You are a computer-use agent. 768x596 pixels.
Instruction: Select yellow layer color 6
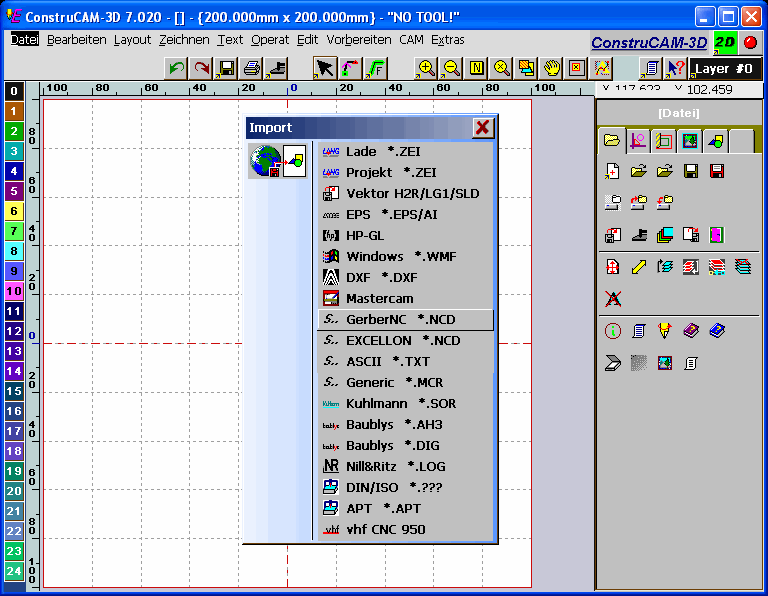[x=14, y=211]
